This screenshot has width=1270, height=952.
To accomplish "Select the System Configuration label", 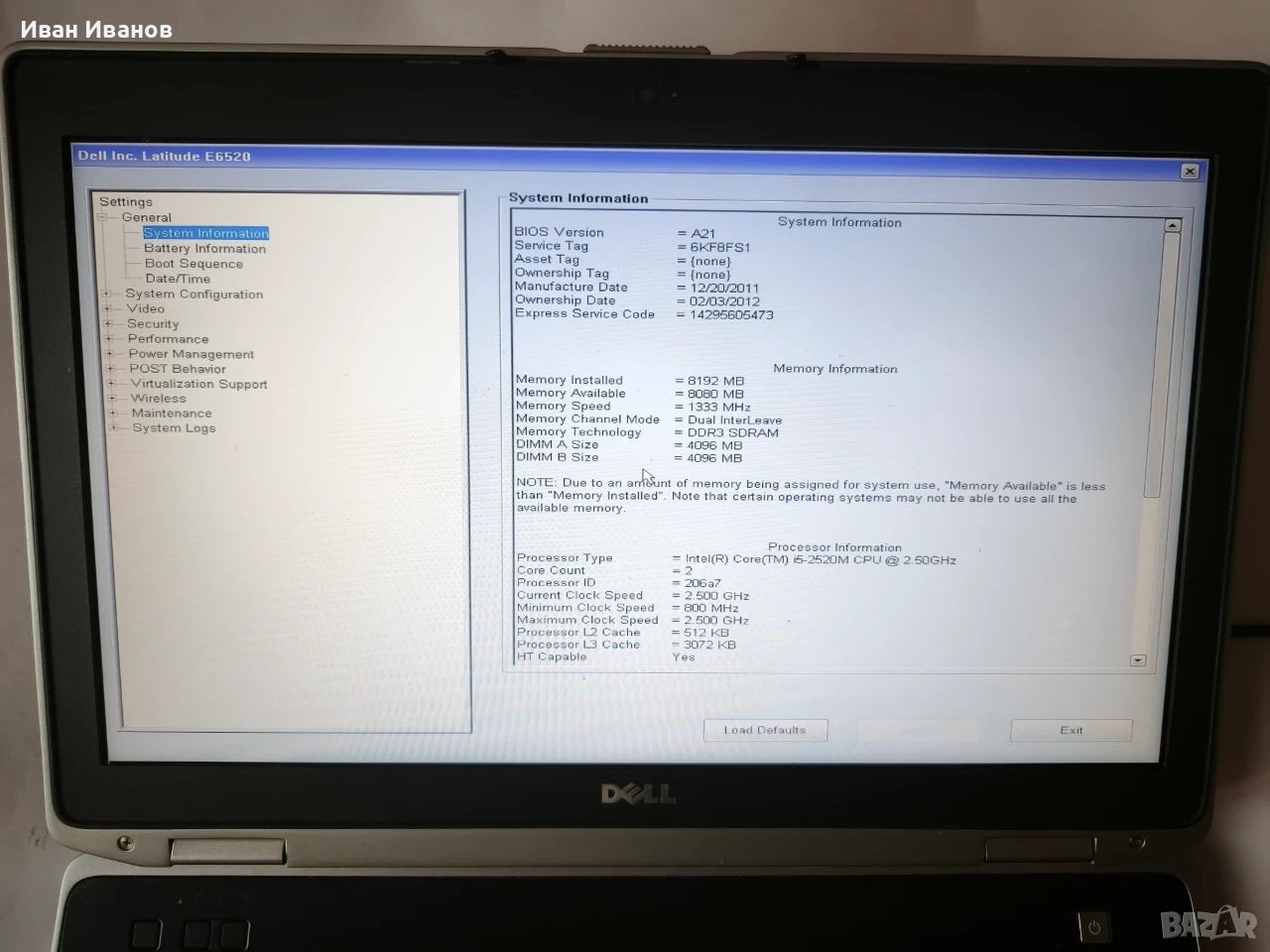I will pos(194,295).
